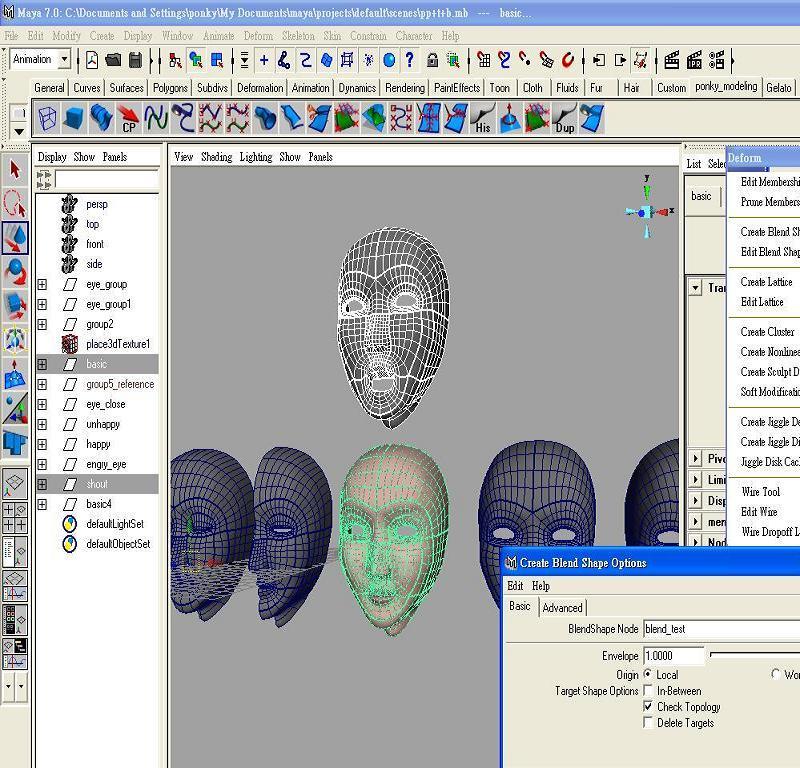Activate the Move tool in the toolbox
The width and height of the screenshot is (800, 768).
(15, 238)
